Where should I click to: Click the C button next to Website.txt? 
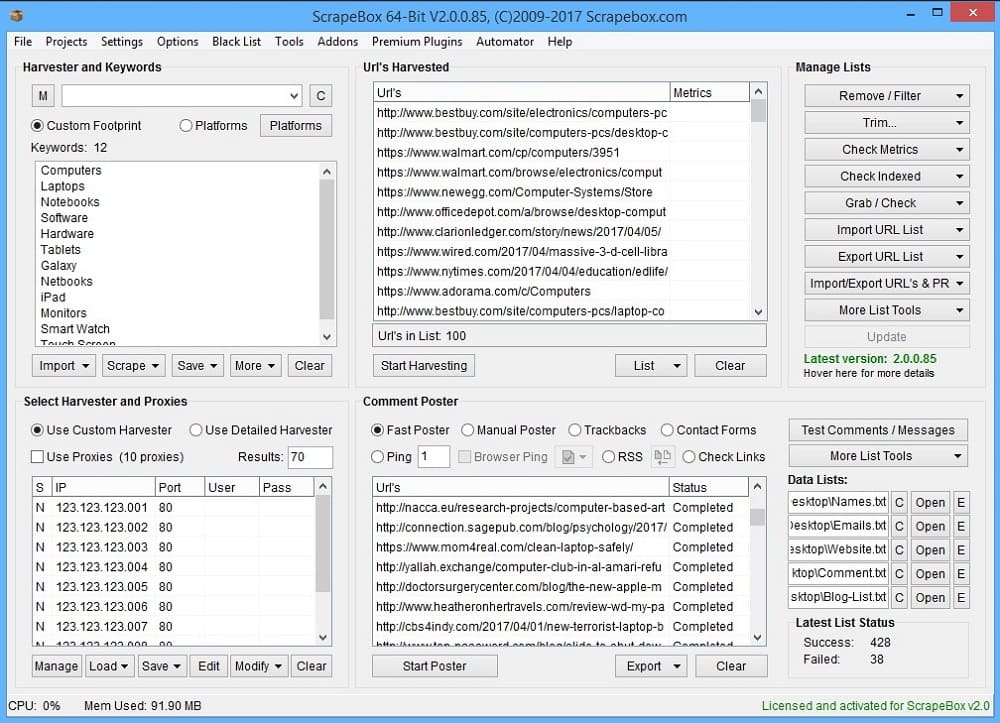click(x=899, y=550)
